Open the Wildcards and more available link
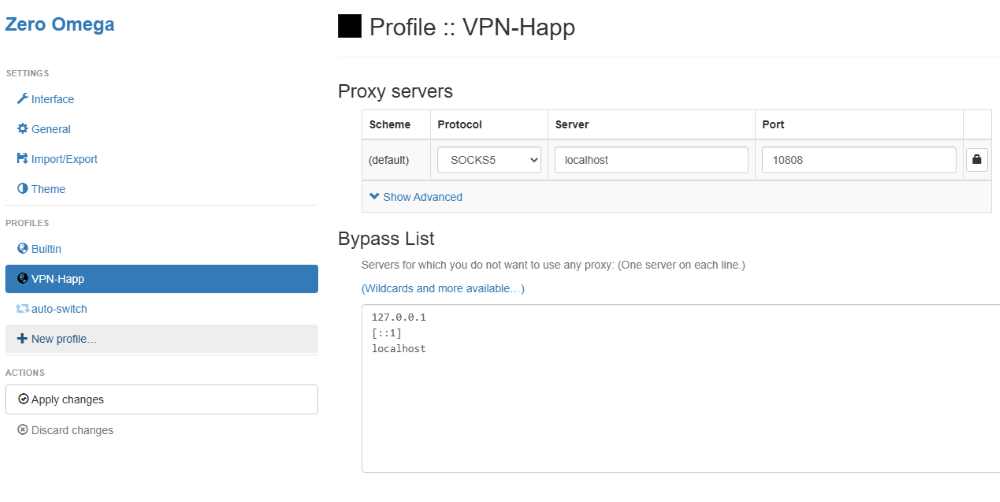 442,288
